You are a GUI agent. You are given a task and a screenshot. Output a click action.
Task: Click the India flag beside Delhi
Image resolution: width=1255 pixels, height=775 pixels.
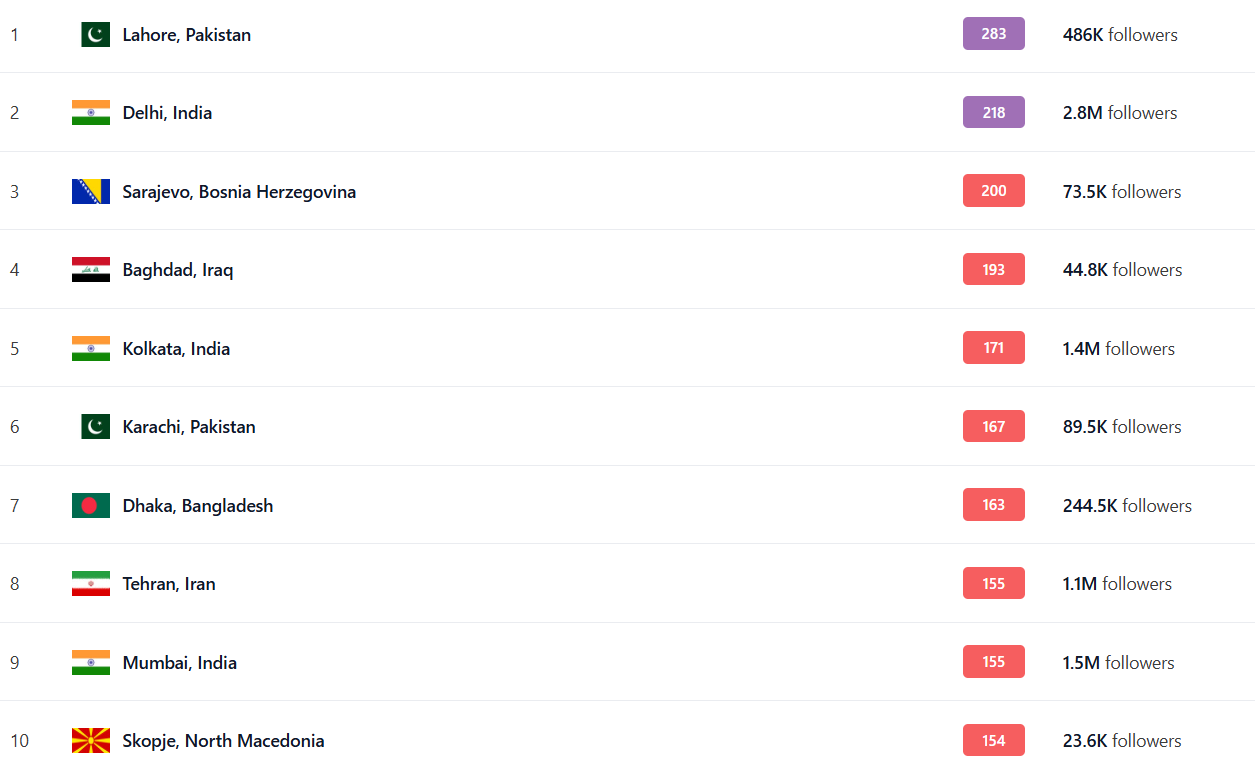point(91,113)
